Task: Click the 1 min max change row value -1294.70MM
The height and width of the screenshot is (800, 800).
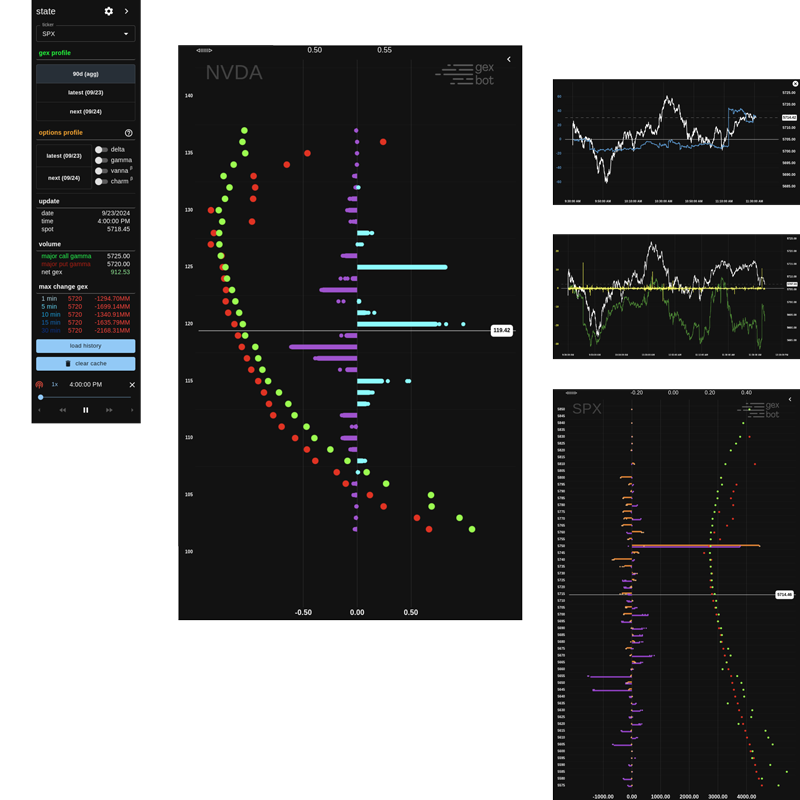Action: point(112,298)
